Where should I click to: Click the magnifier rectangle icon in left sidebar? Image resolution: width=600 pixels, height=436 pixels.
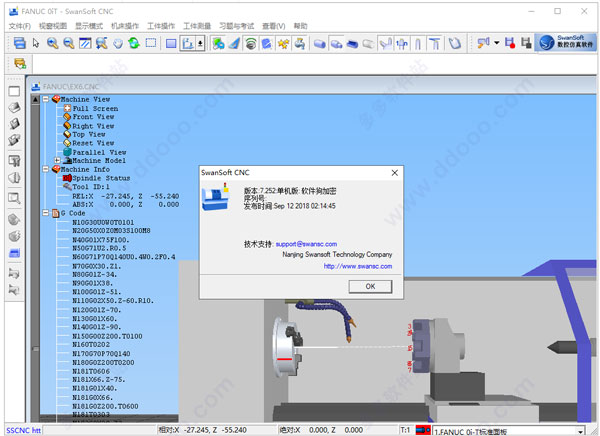[x=14, y=198]
